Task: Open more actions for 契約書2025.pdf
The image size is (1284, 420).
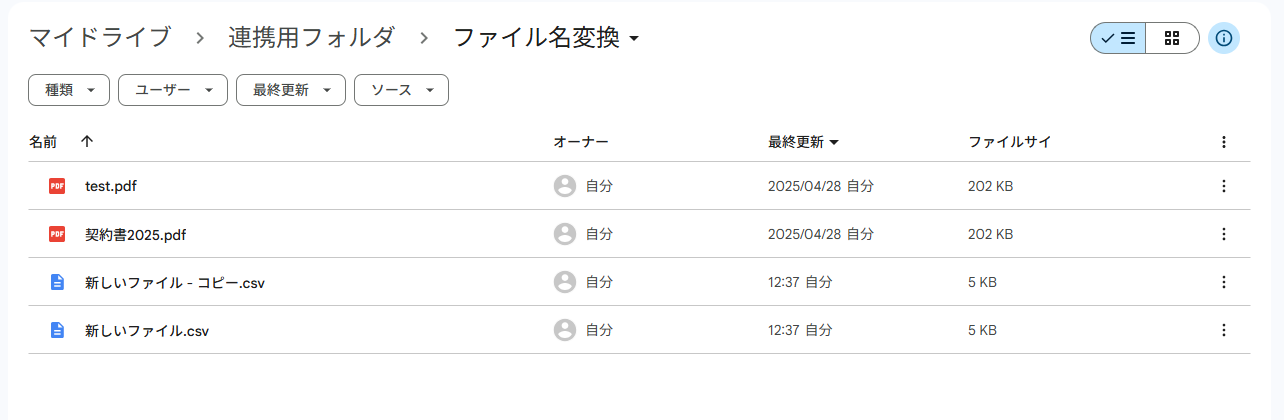Action: (x=1223, y=234)
